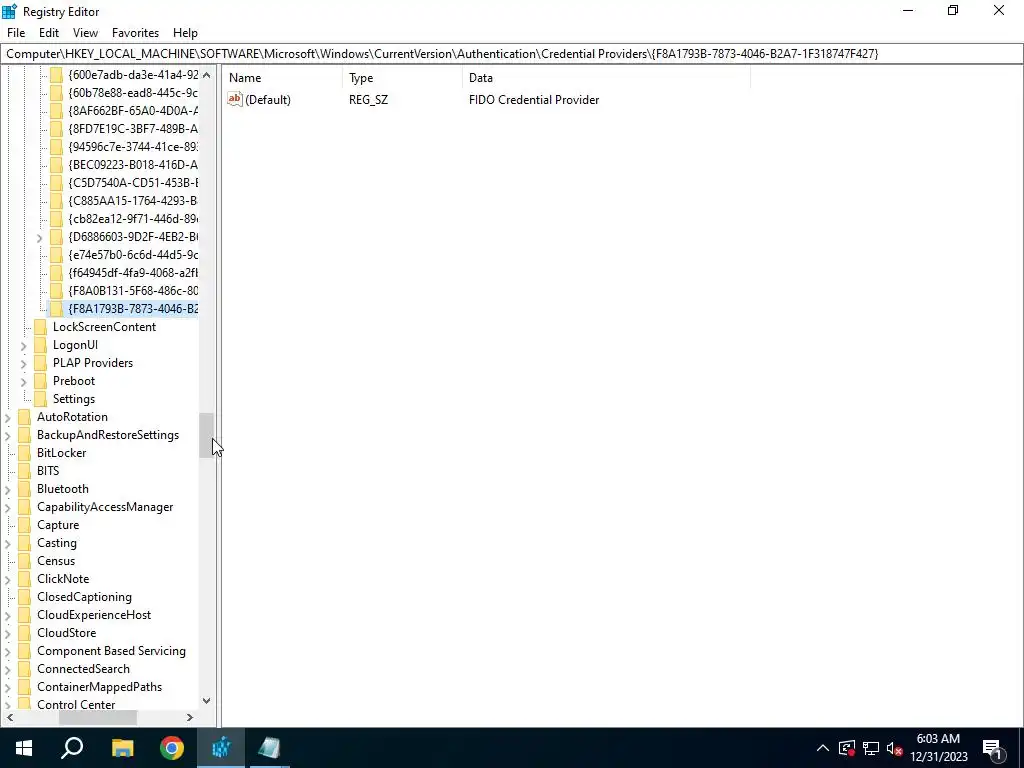
Task: Open taskbar Search
Action: [72, 748]
